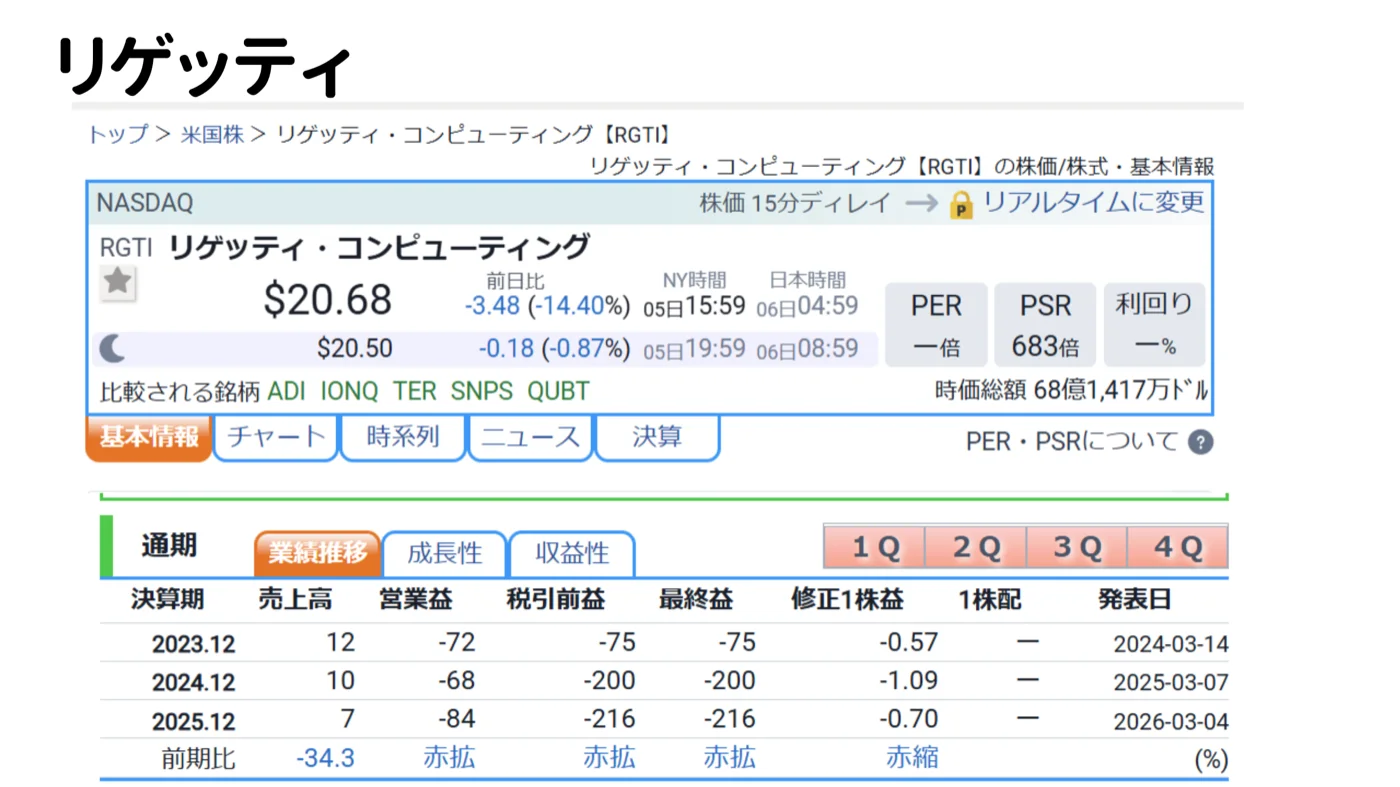Click the after-hours price $20.50
The image size is (1400, 787).
pos(355,349)
